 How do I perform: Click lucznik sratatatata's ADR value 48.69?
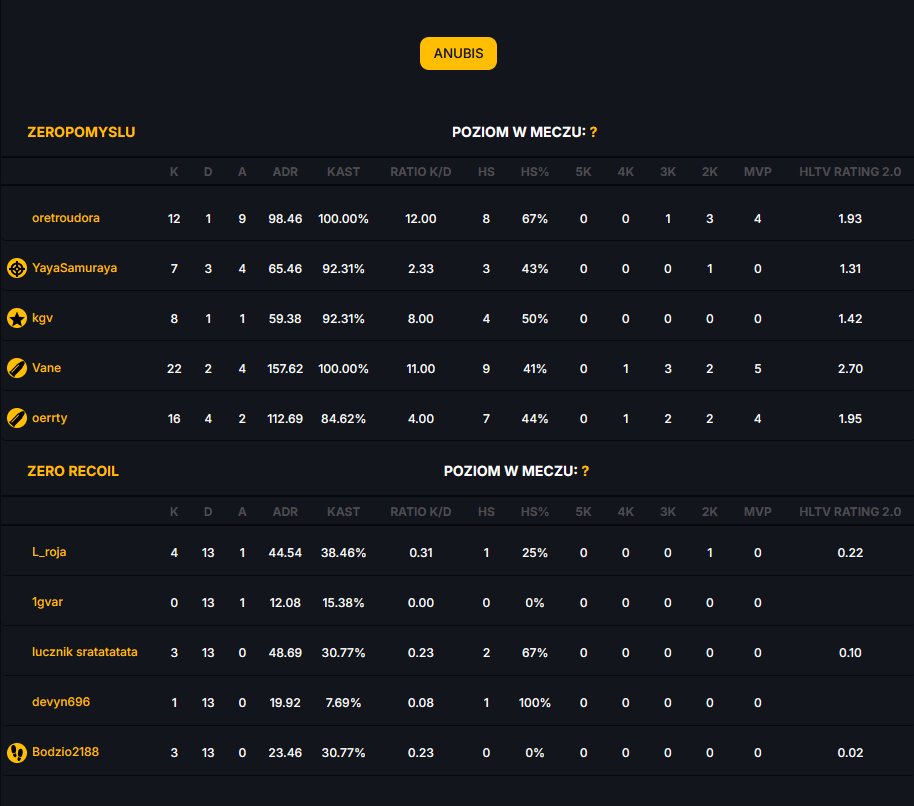(285, 653)
